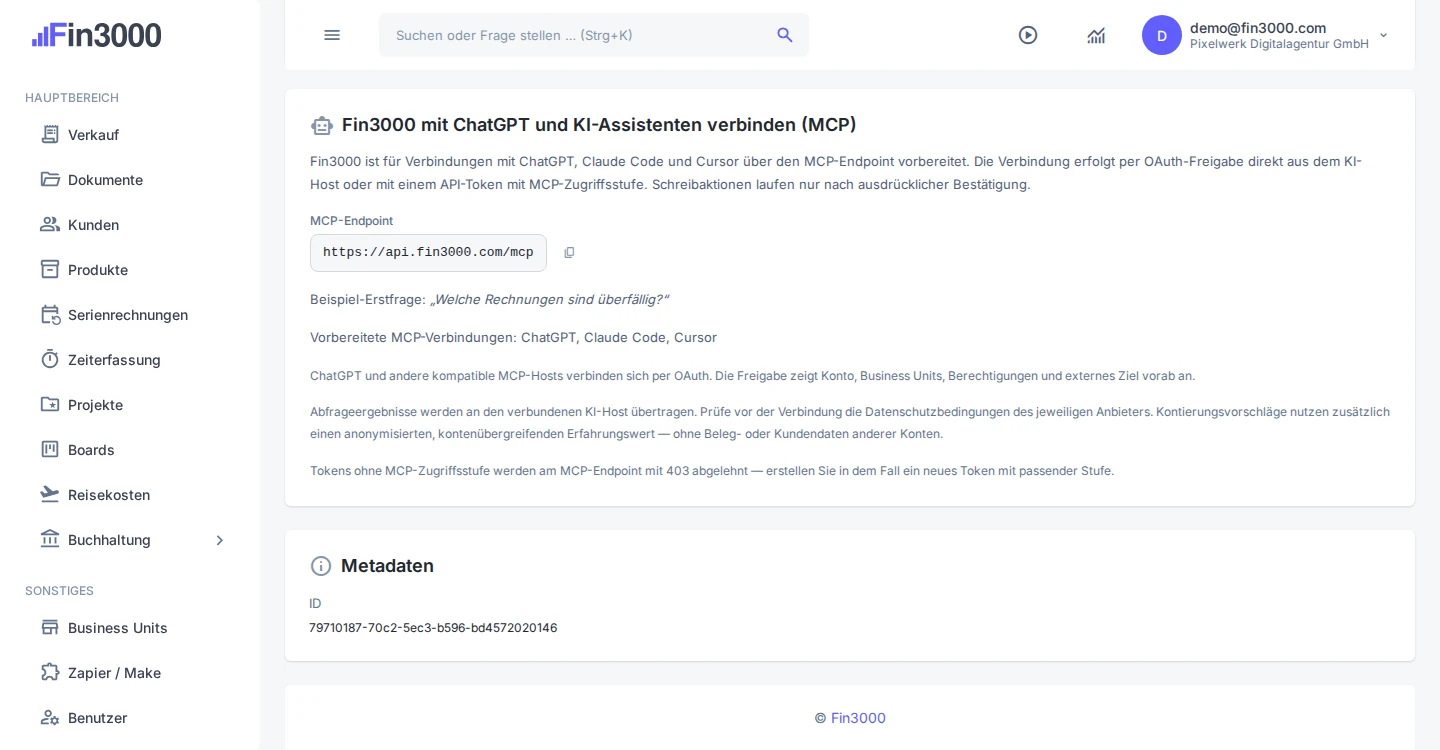Click the Fin3000 logo
1440x750 pixels.
point(97,35)
